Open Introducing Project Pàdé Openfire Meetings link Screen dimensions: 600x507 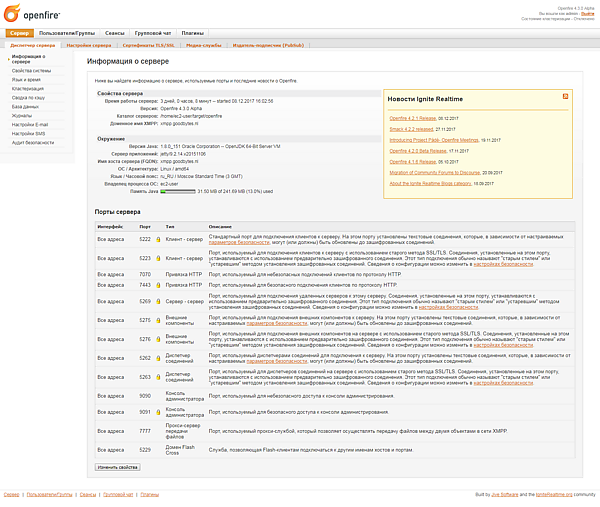click(x=434, y=140)
